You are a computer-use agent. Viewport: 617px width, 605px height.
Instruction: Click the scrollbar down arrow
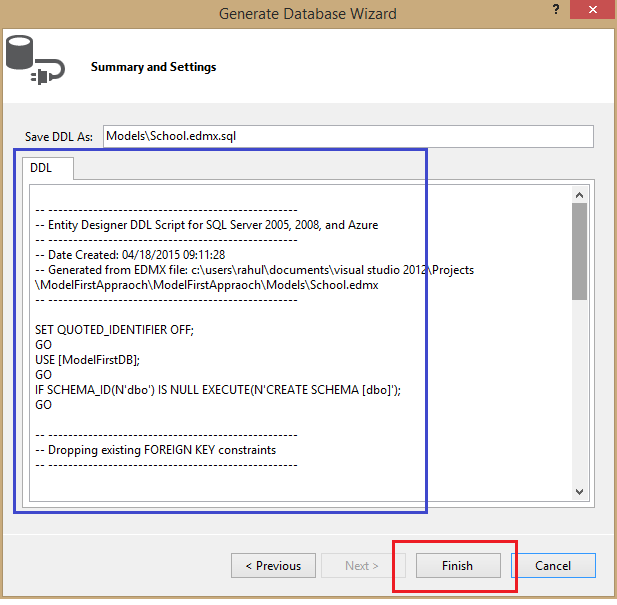(579, 492)
